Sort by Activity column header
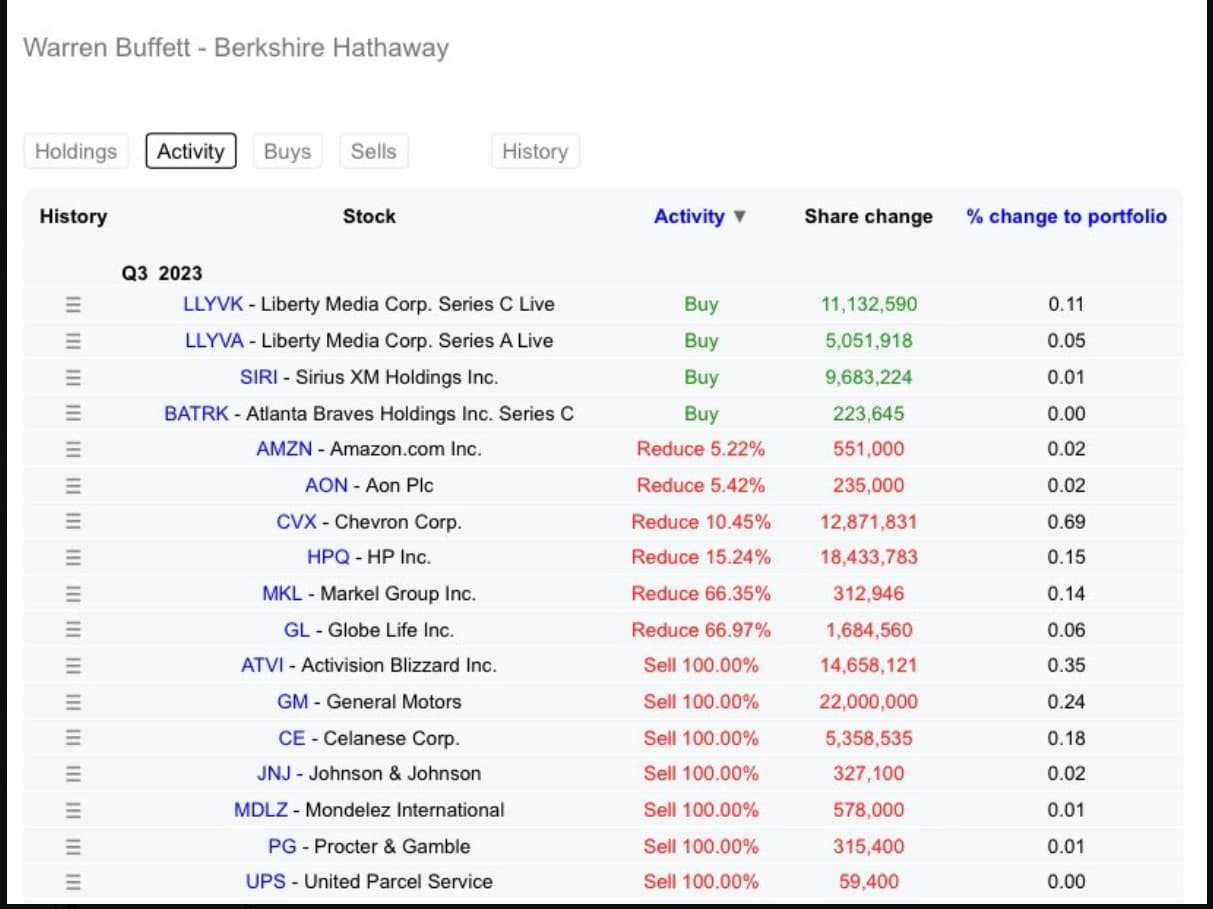The width and height of the screenshot is (1213, 909). (x=700, y=216)
